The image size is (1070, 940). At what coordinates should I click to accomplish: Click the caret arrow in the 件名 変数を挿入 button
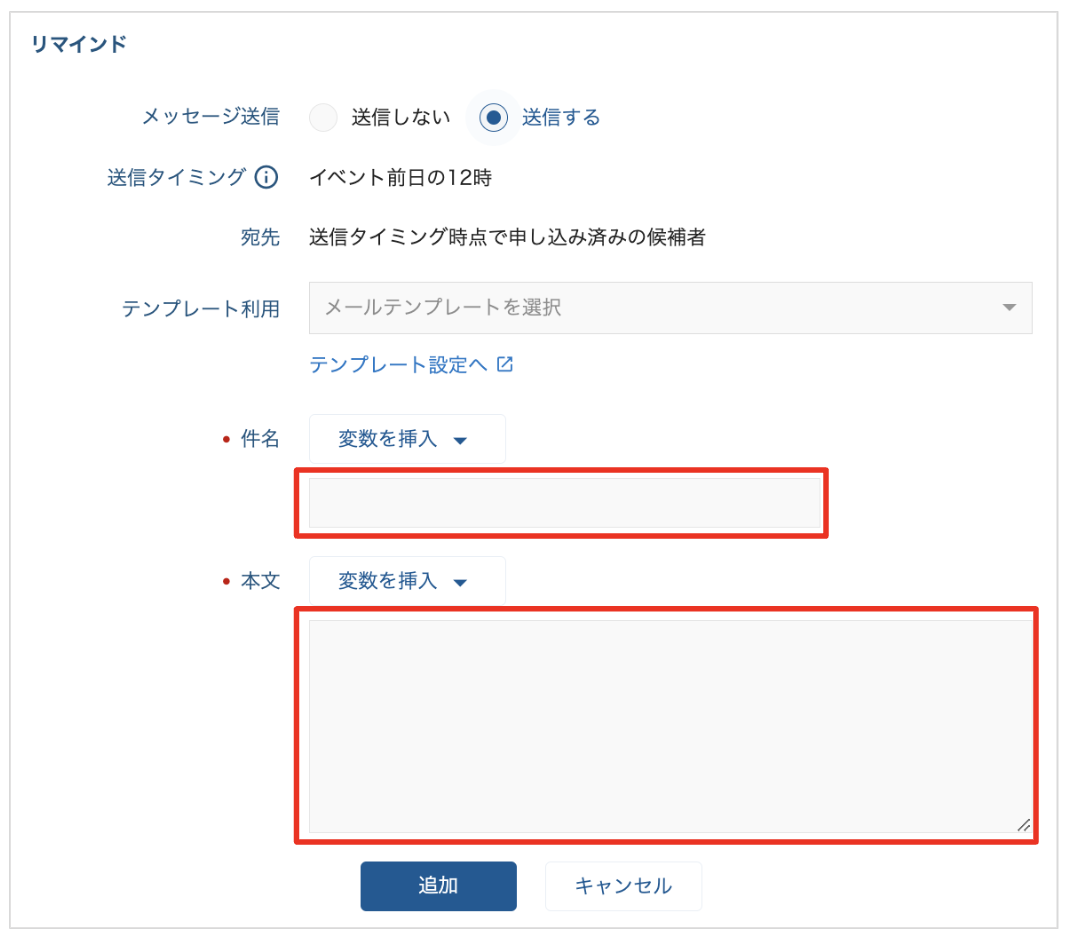tap(460, 440)
